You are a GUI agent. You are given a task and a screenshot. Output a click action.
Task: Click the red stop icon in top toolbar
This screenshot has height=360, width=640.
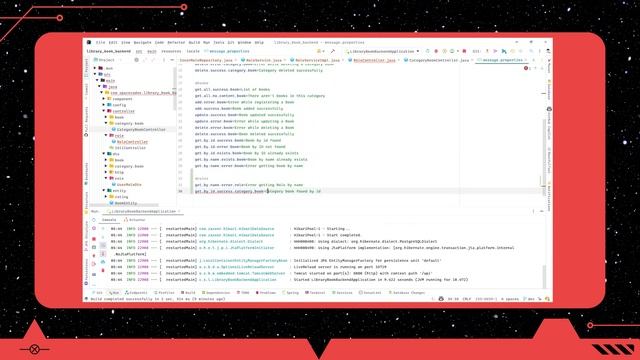pyautogui.click(x=464, y=51)
